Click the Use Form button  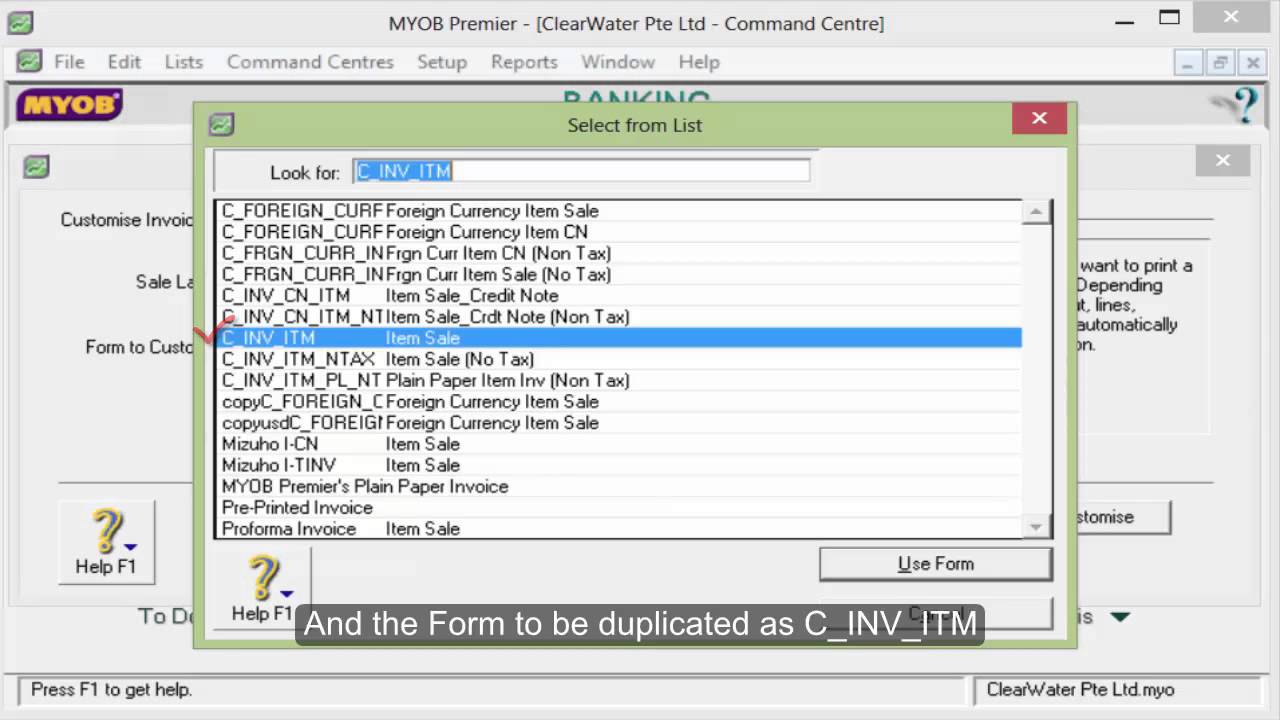click(x=936, y=564)
